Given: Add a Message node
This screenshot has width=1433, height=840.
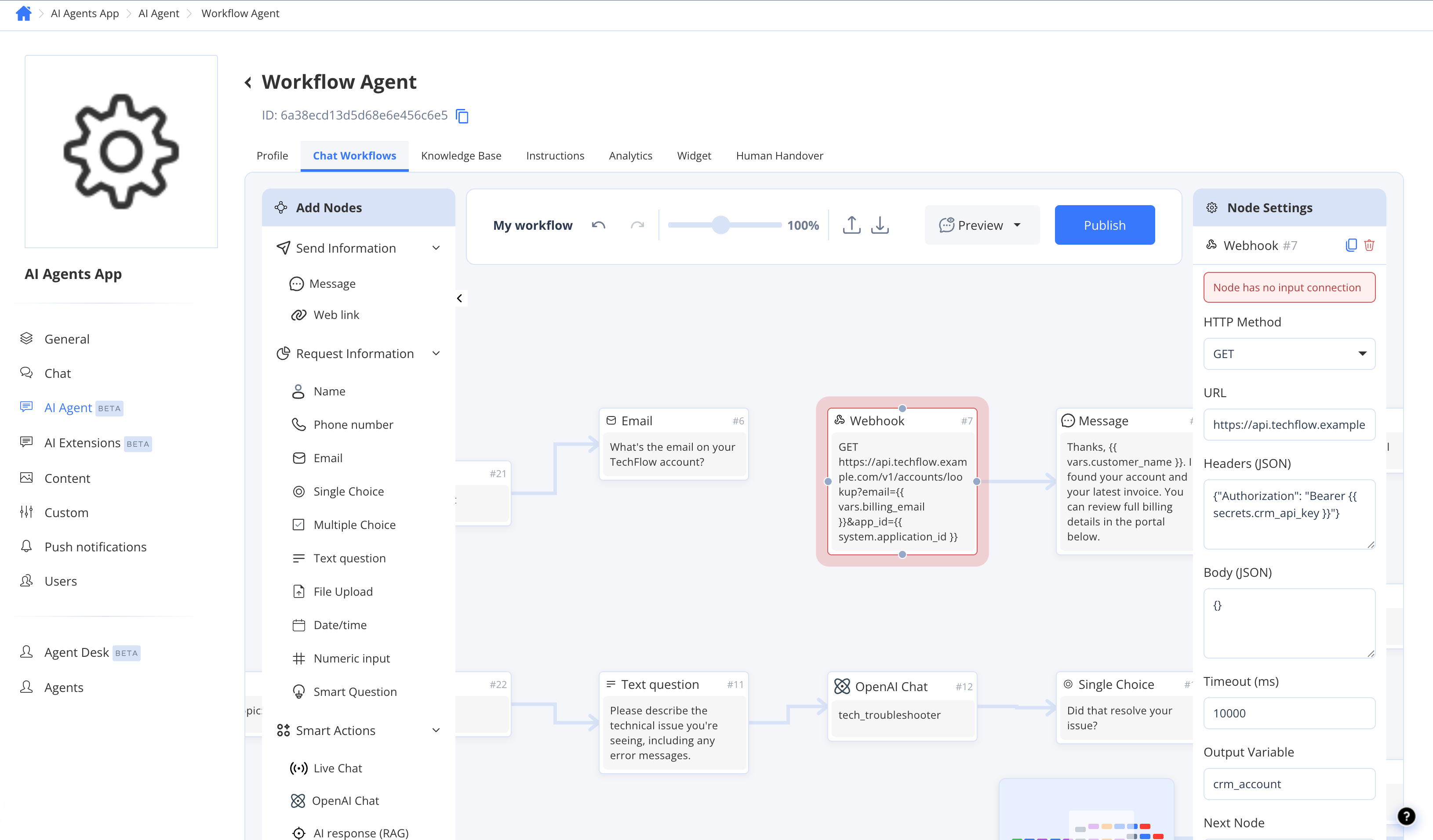Looking at the screenshot, I should (x=323, y=284).
